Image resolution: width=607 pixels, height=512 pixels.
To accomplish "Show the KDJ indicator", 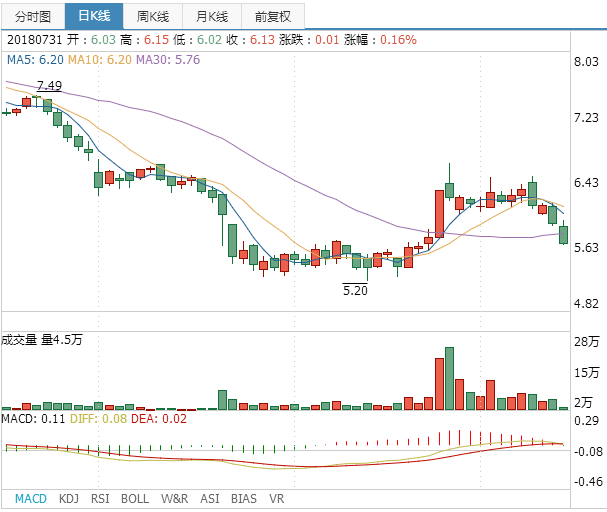I will [69, 497].
